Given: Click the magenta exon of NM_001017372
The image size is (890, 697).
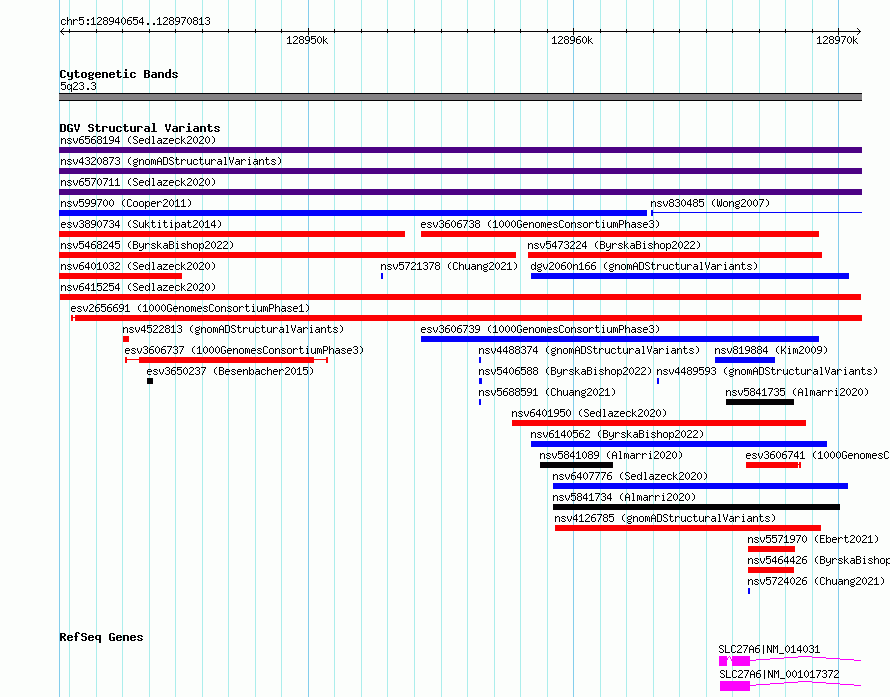Looking at the screenshot, I should [x=735, y=686].
